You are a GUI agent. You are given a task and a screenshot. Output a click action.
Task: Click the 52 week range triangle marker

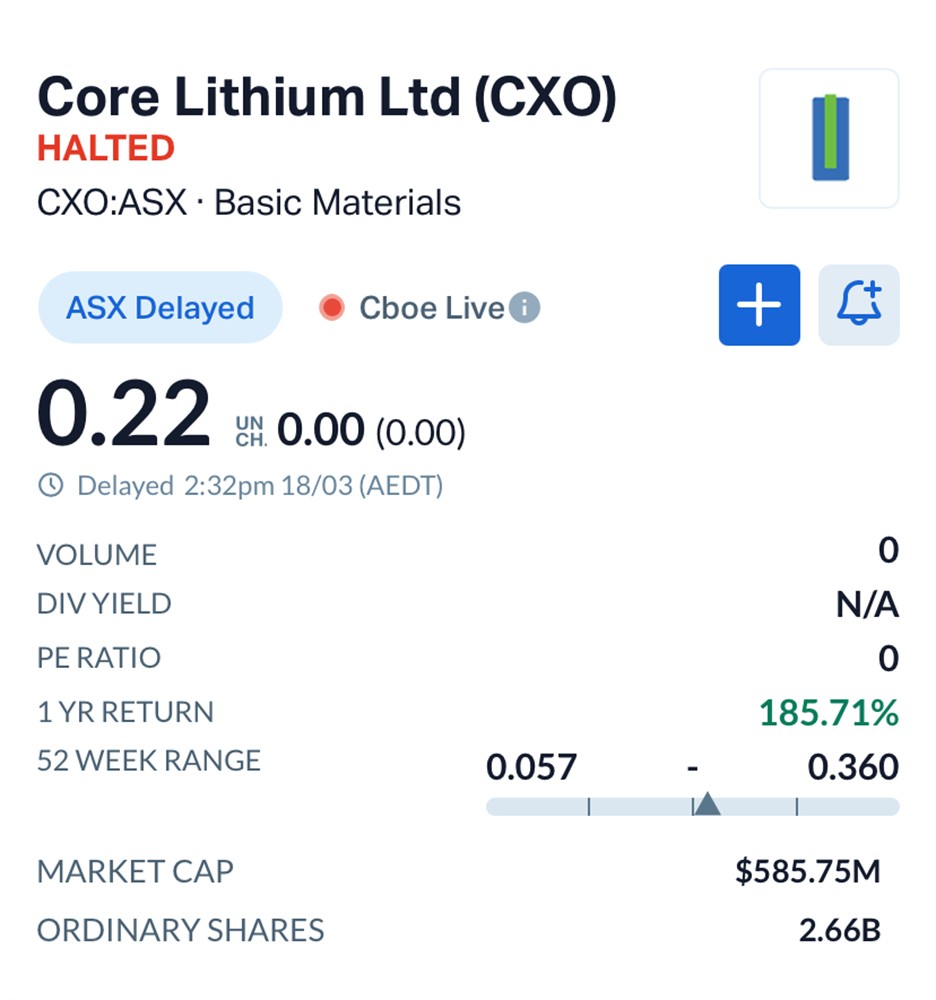click(707, 803)
